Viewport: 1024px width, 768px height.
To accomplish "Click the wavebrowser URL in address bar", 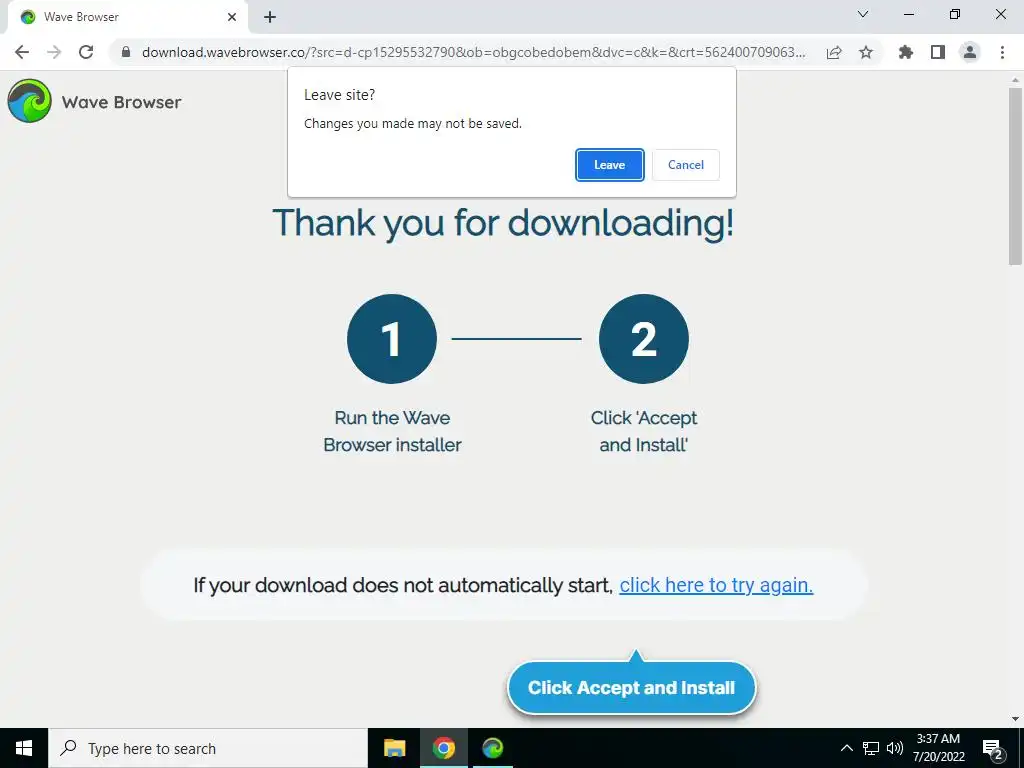I will 473,52.
